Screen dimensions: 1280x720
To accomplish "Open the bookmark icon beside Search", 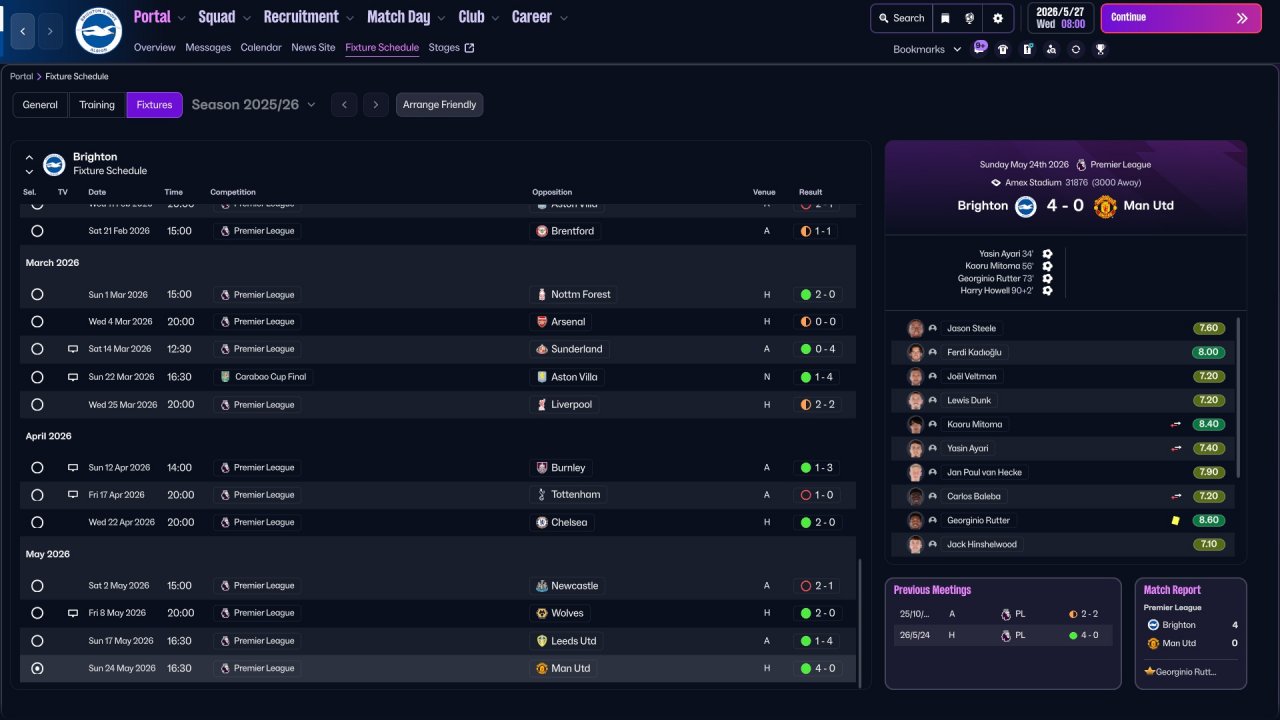I will click(945, 18).
